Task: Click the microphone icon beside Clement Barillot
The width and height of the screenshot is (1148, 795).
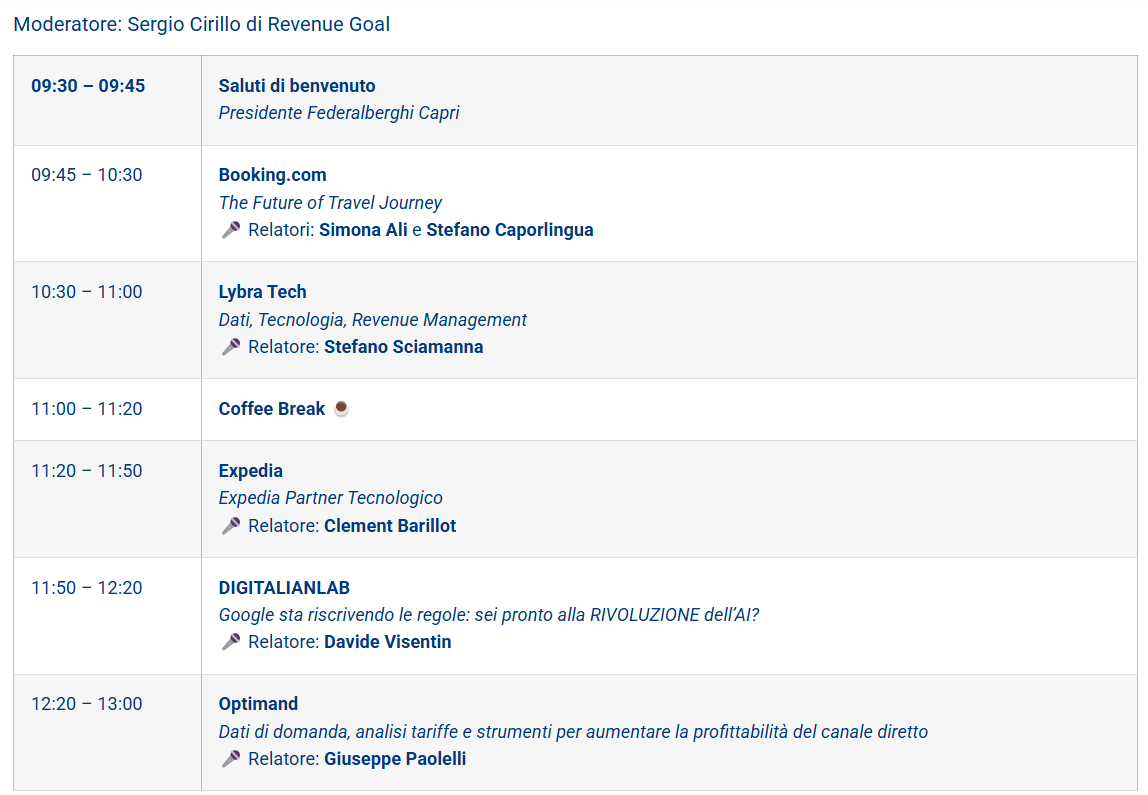Action: (231, 526)
